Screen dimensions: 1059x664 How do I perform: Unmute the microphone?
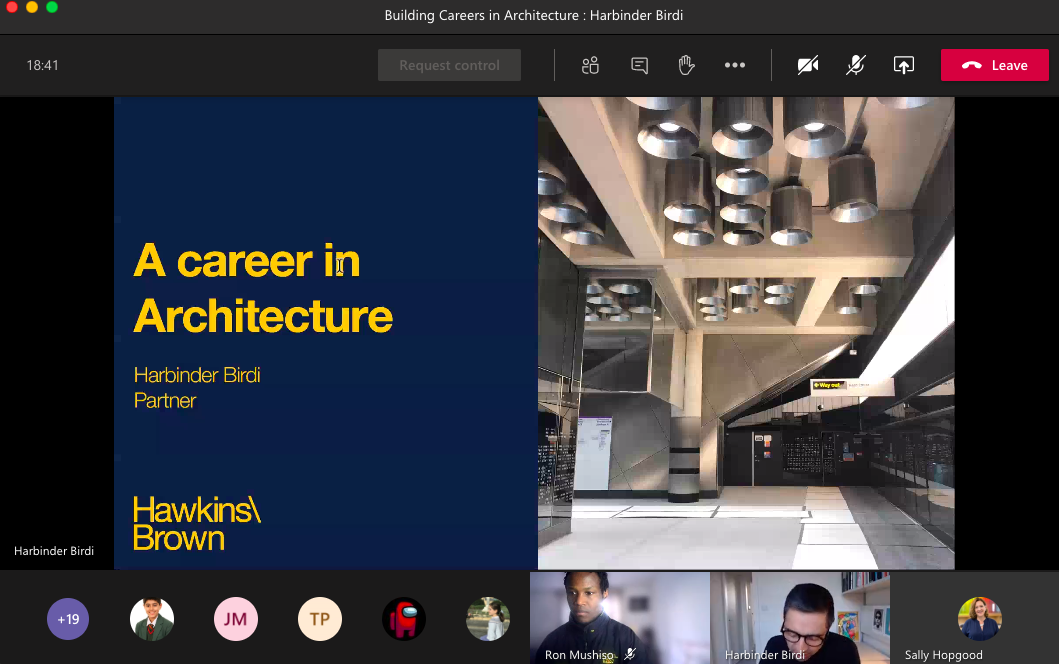[856, 66]
